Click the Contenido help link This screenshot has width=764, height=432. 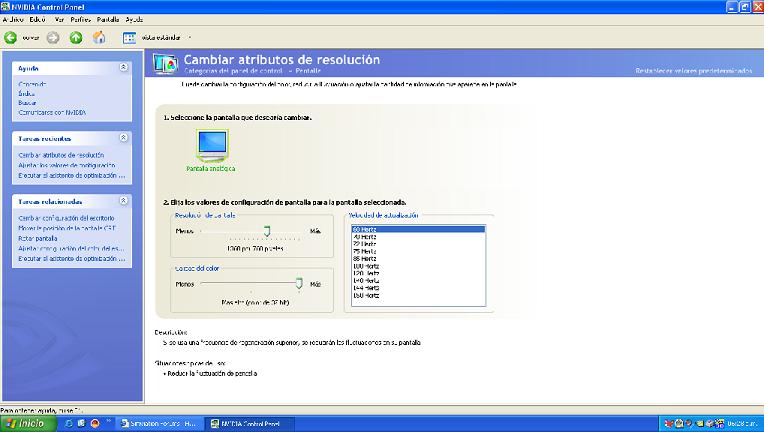point(32,84)
